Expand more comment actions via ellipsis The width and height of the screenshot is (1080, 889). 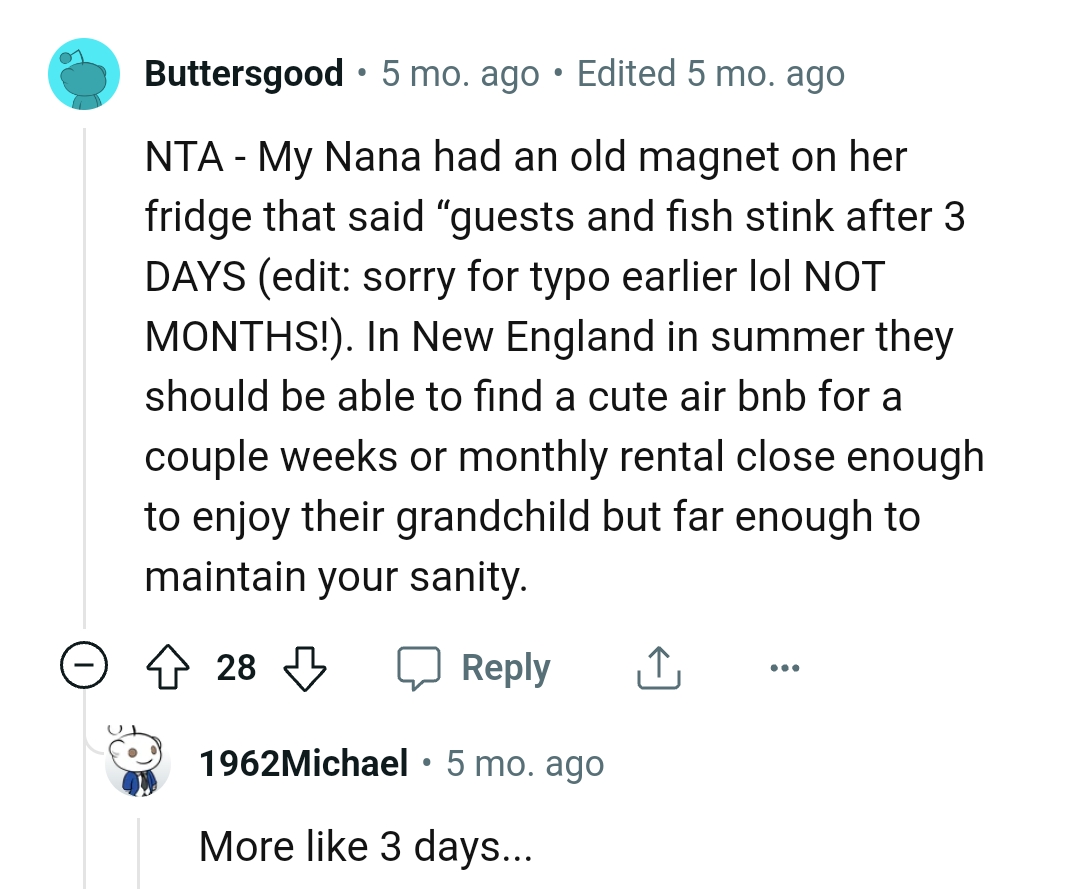tap(784, 667)
